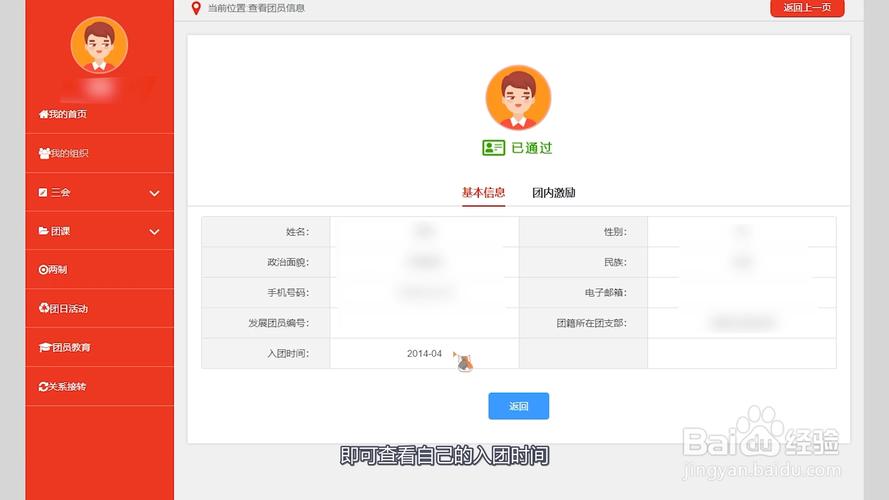Image resolution: width=889 pixels, height=500 pixels.
Task: Click the 手机号码 label cell
Action: [266, 293]
